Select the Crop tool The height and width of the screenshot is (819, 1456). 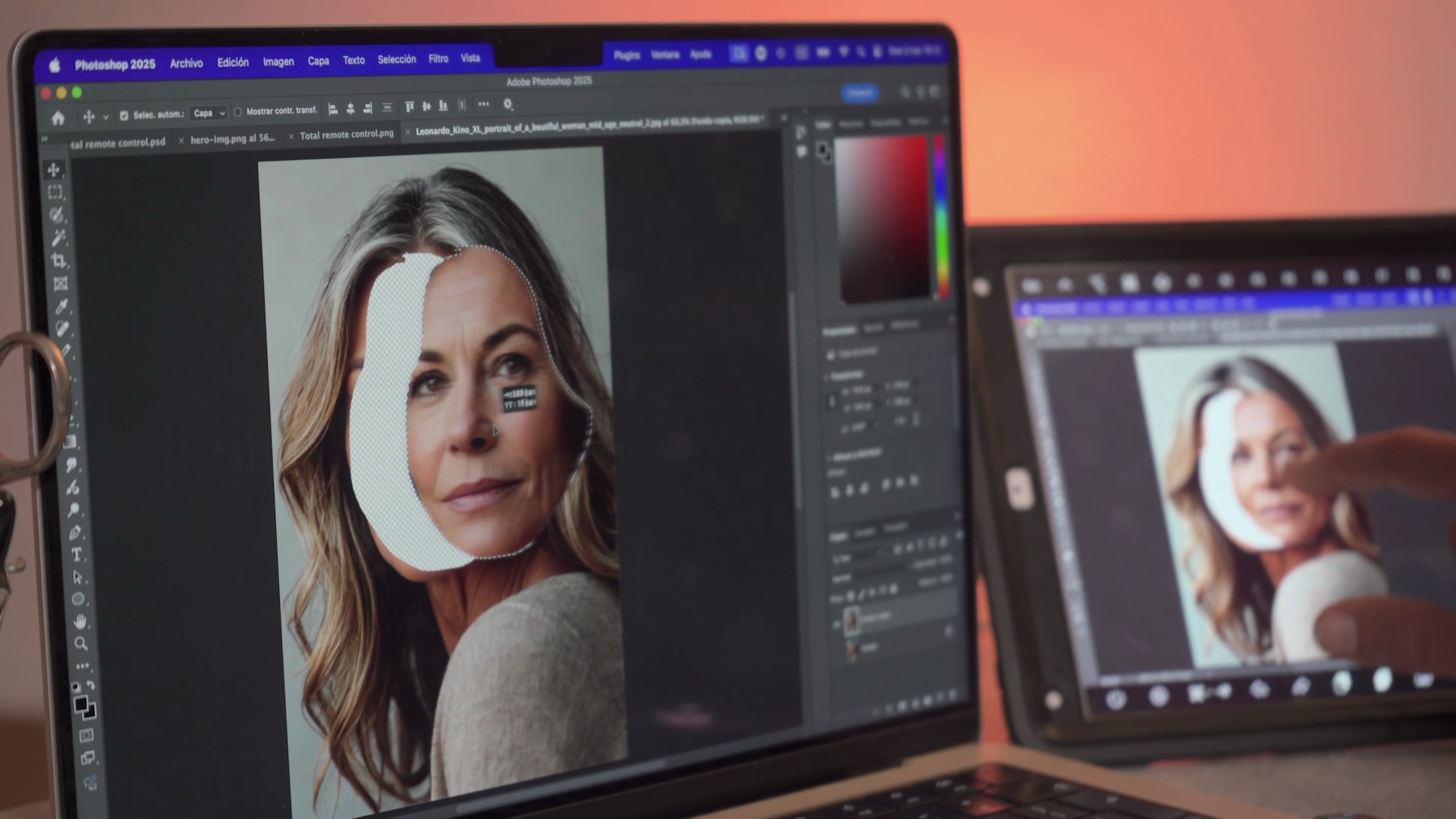[x=59, y=261]
